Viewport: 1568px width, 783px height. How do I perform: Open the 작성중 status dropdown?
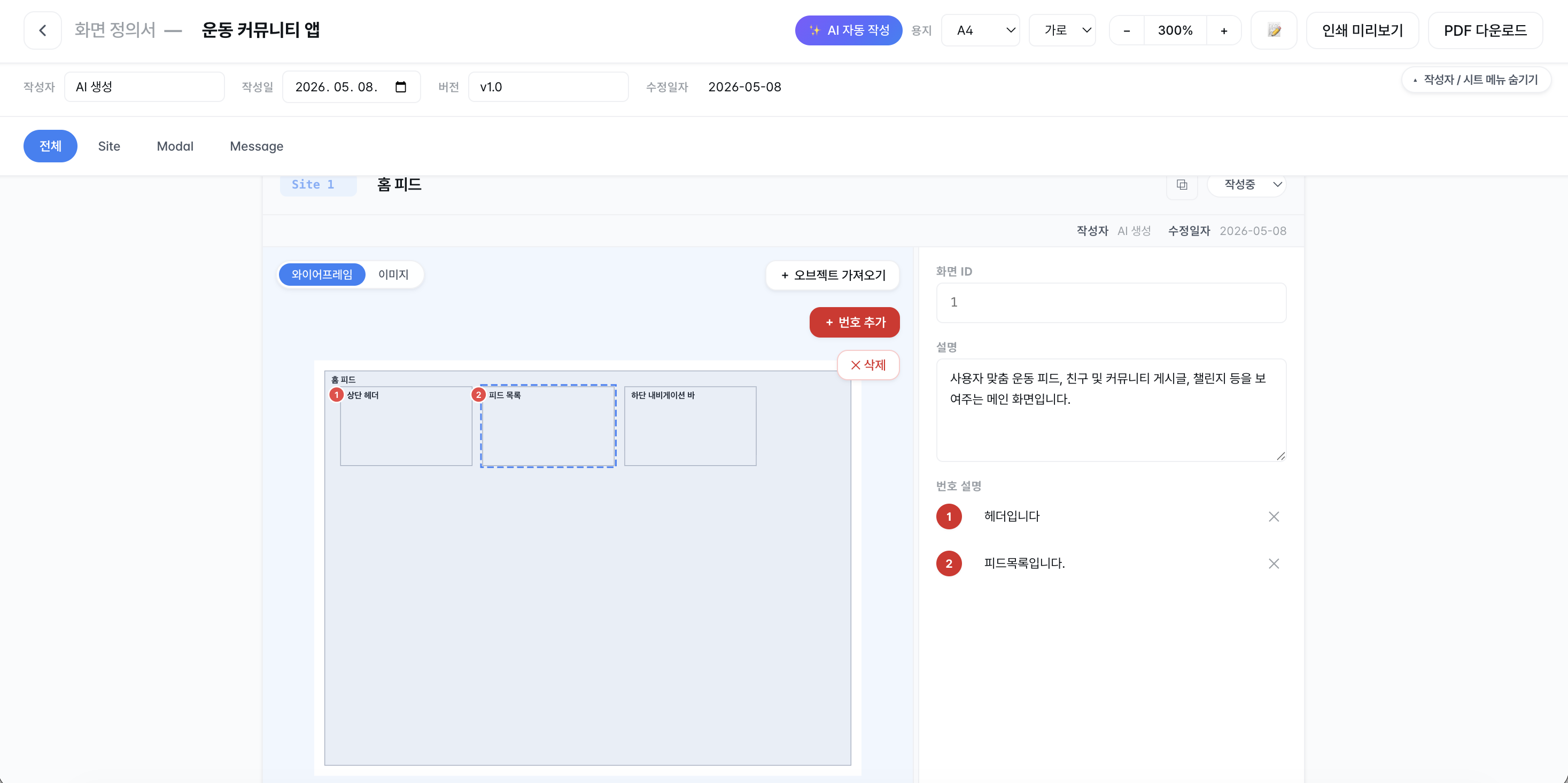(1246, 184)
